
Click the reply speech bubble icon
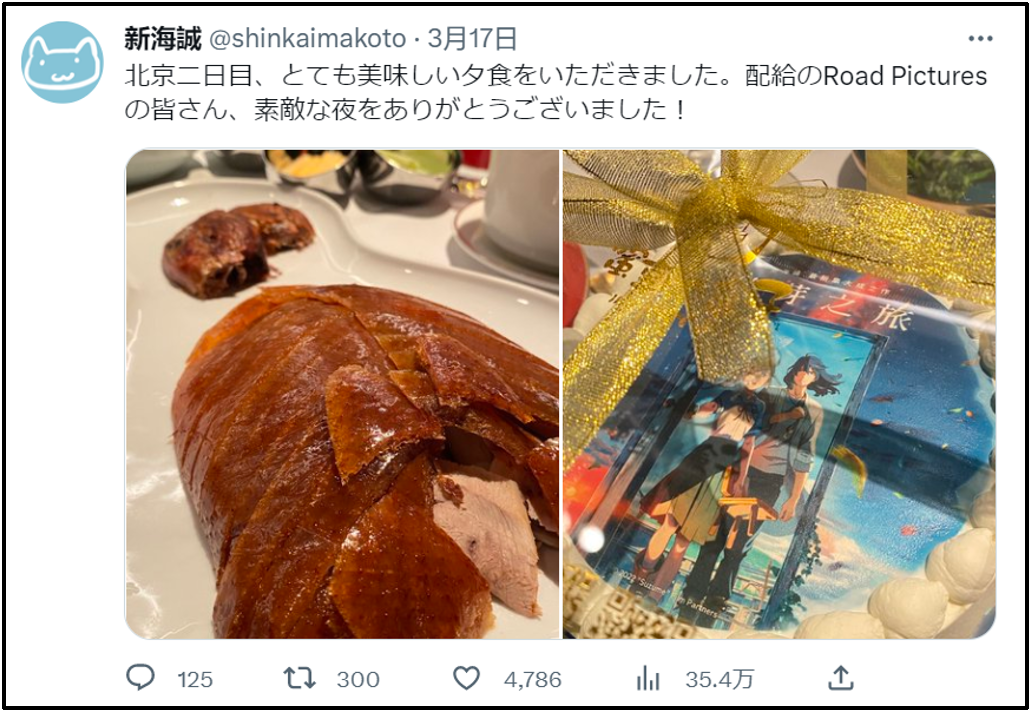(140, 678)
